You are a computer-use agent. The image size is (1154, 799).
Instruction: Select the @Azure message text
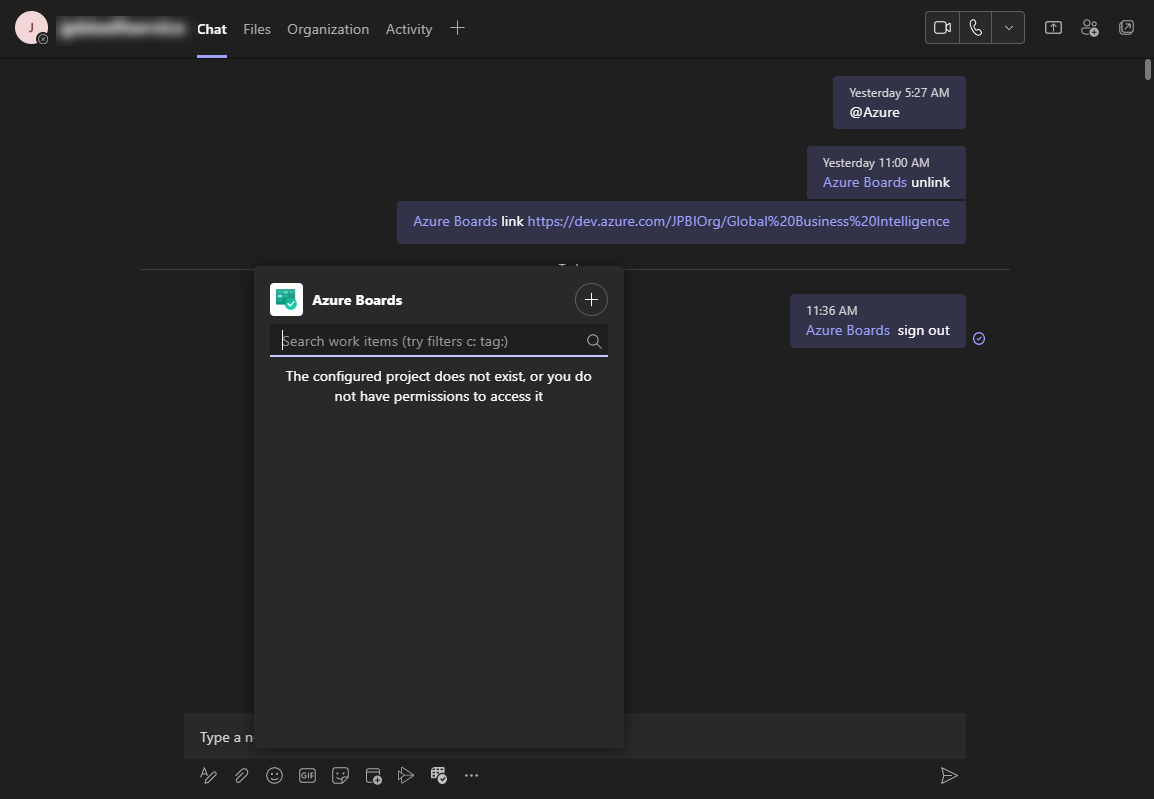(x=874, y=113)
